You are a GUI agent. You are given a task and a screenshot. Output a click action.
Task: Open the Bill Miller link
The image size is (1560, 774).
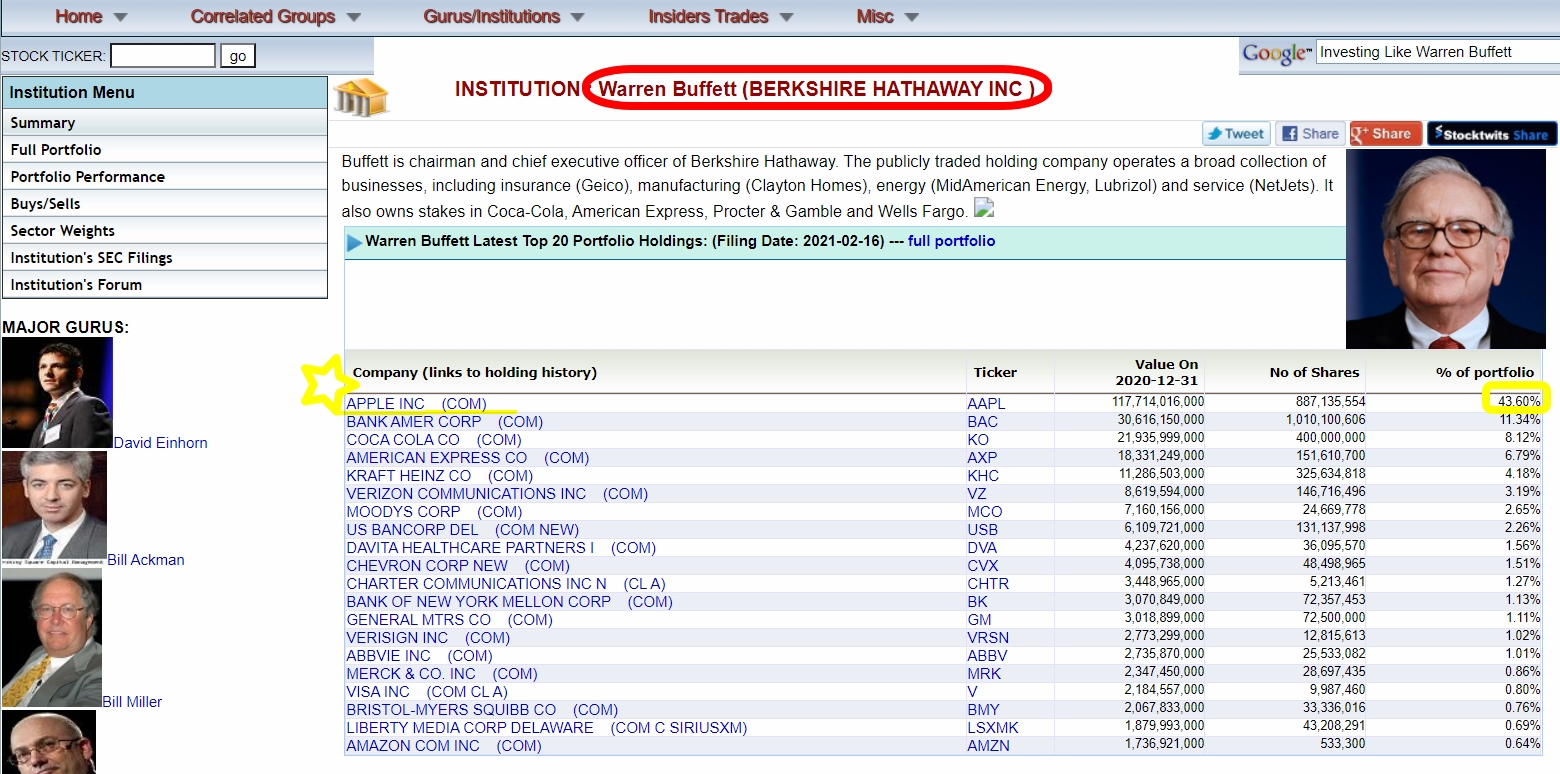pyautogui.click(x=132, y=701)
